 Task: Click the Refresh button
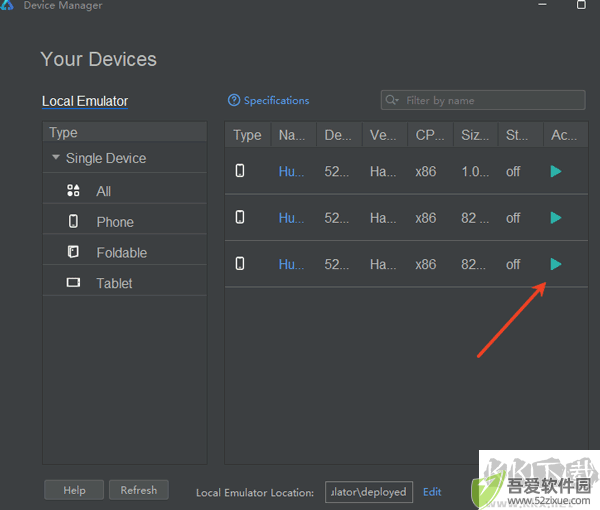point(139,490)
